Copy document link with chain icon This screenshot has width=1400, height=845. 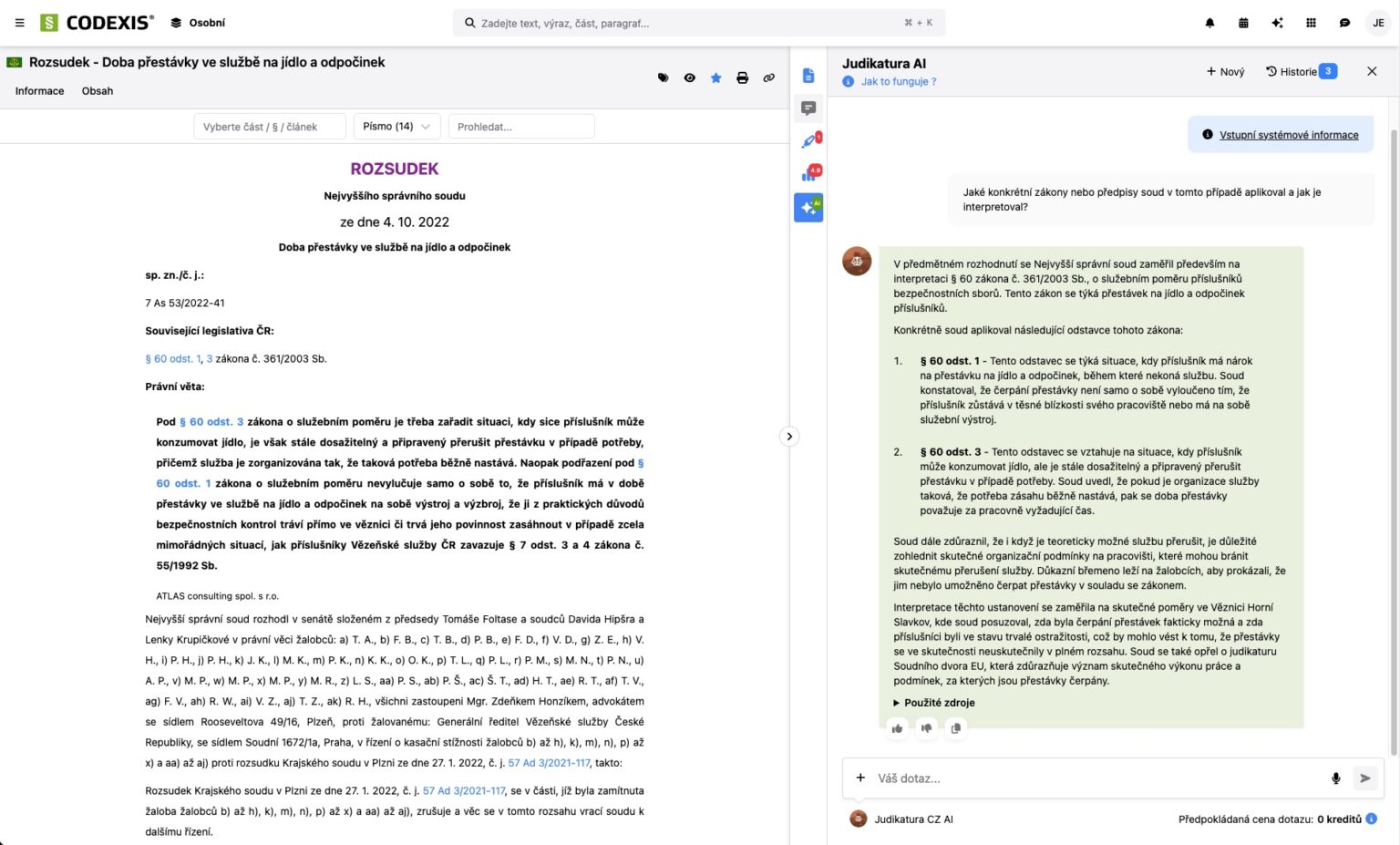[x=768, y=78]
